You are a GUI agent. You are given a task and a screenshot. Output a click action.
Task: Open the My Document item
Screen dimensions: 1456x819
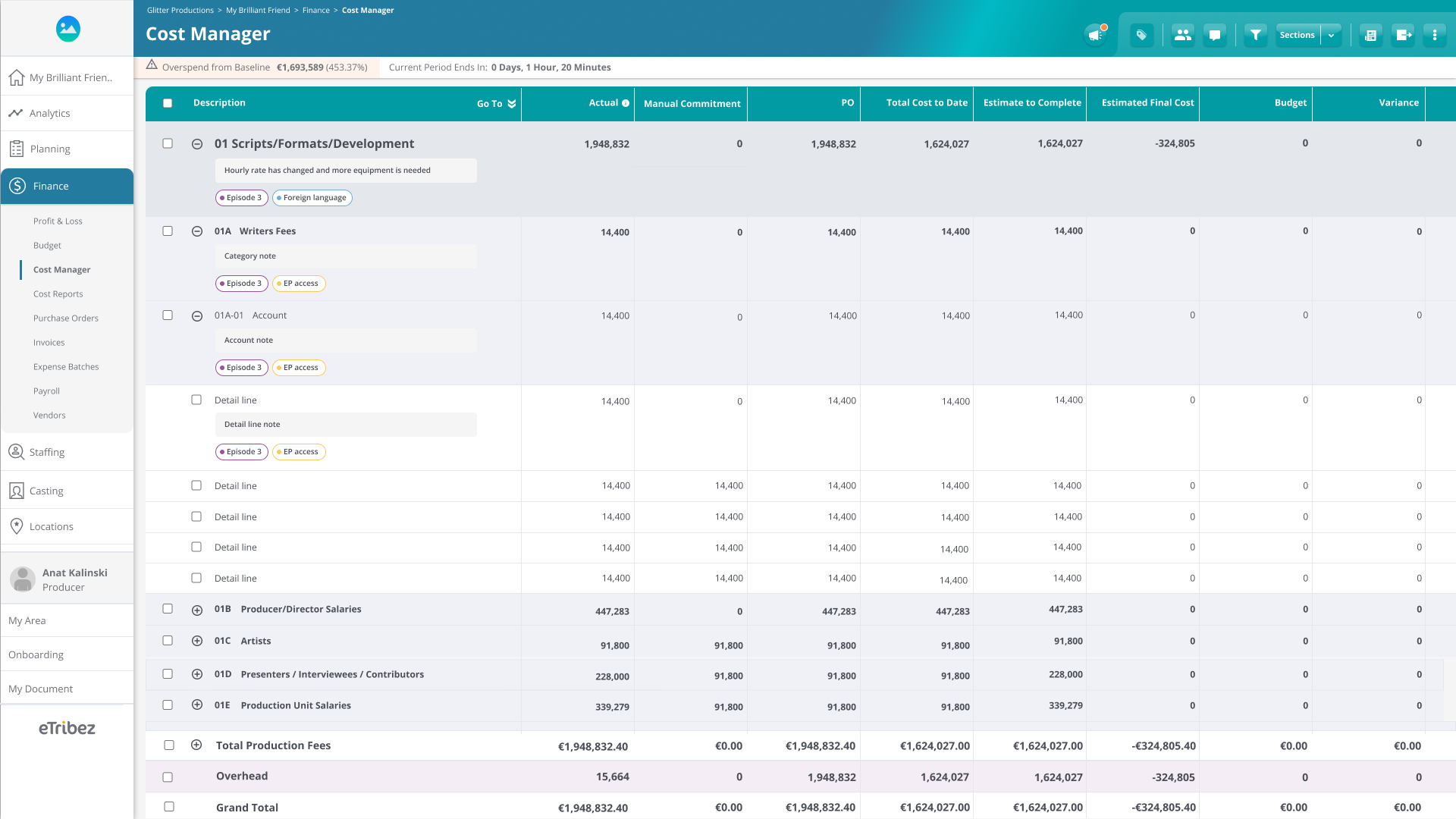point(67,689)
